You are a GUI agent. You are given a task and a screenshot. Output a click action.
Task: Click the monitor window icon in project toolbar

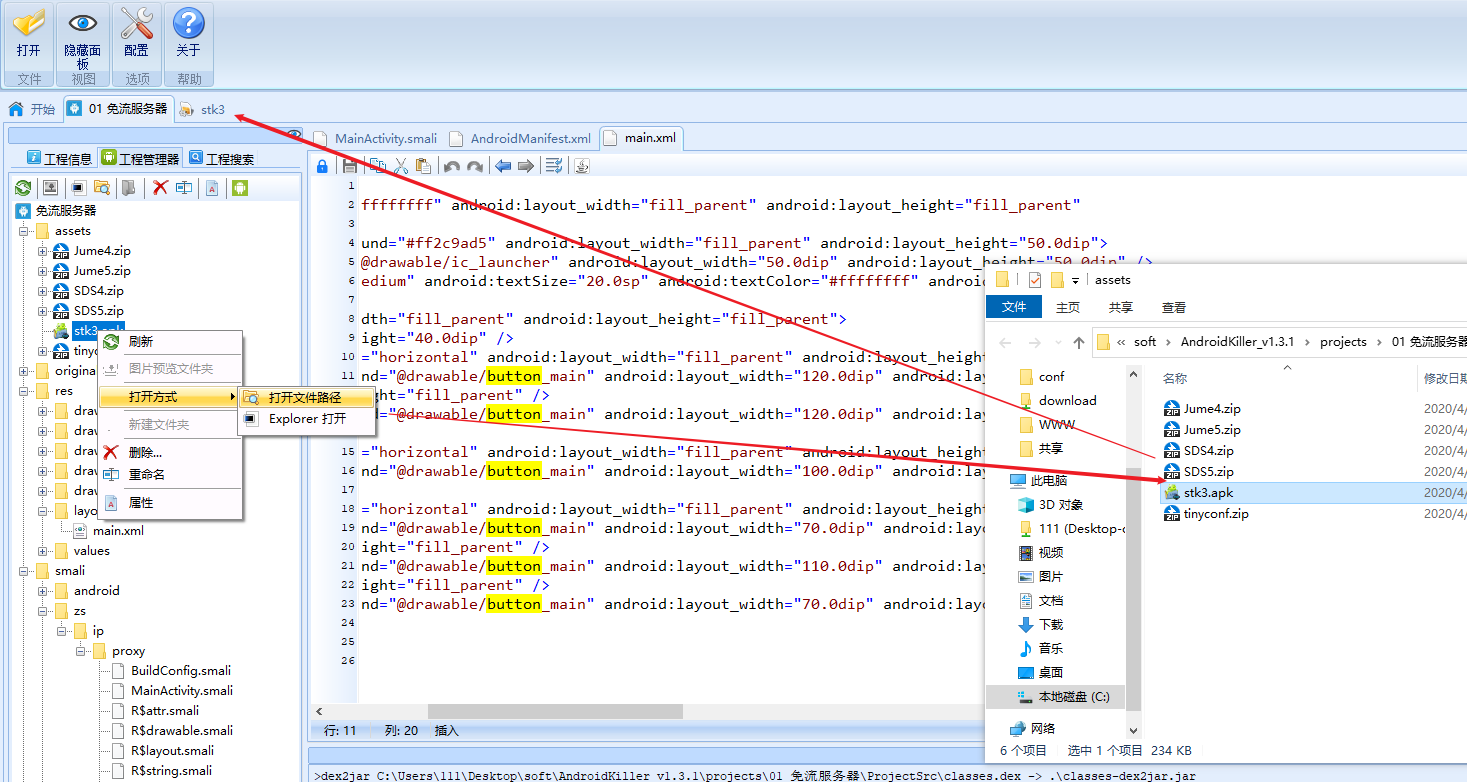(78, 187)
